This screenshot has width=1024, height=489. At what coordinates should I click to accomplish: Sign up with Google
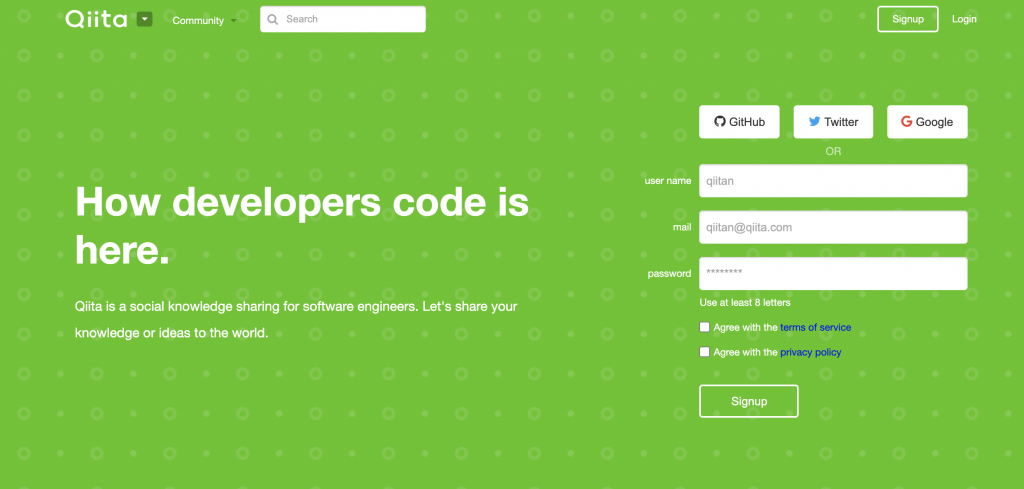pos(927,121)
